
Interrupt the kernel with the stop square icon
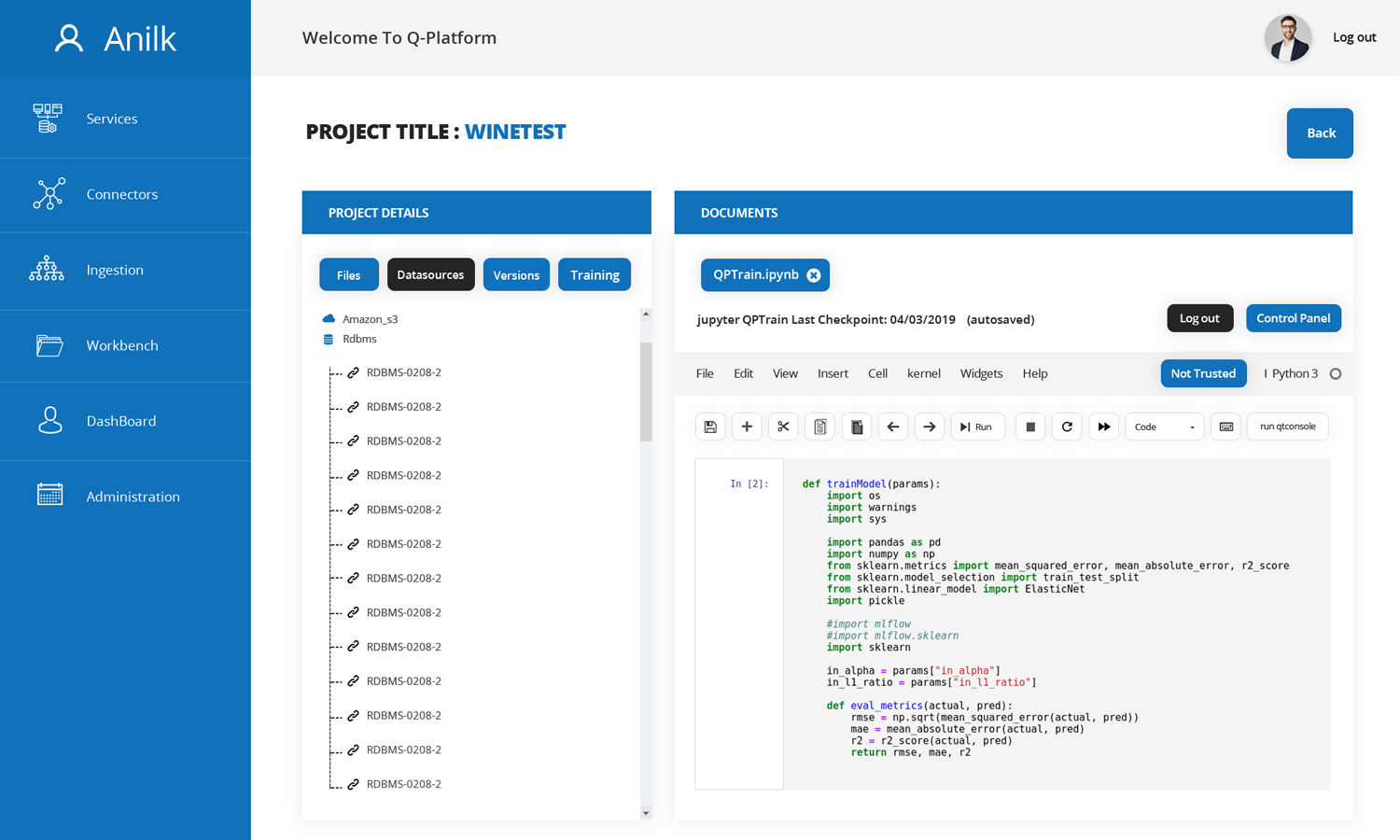click(1030, 427)
